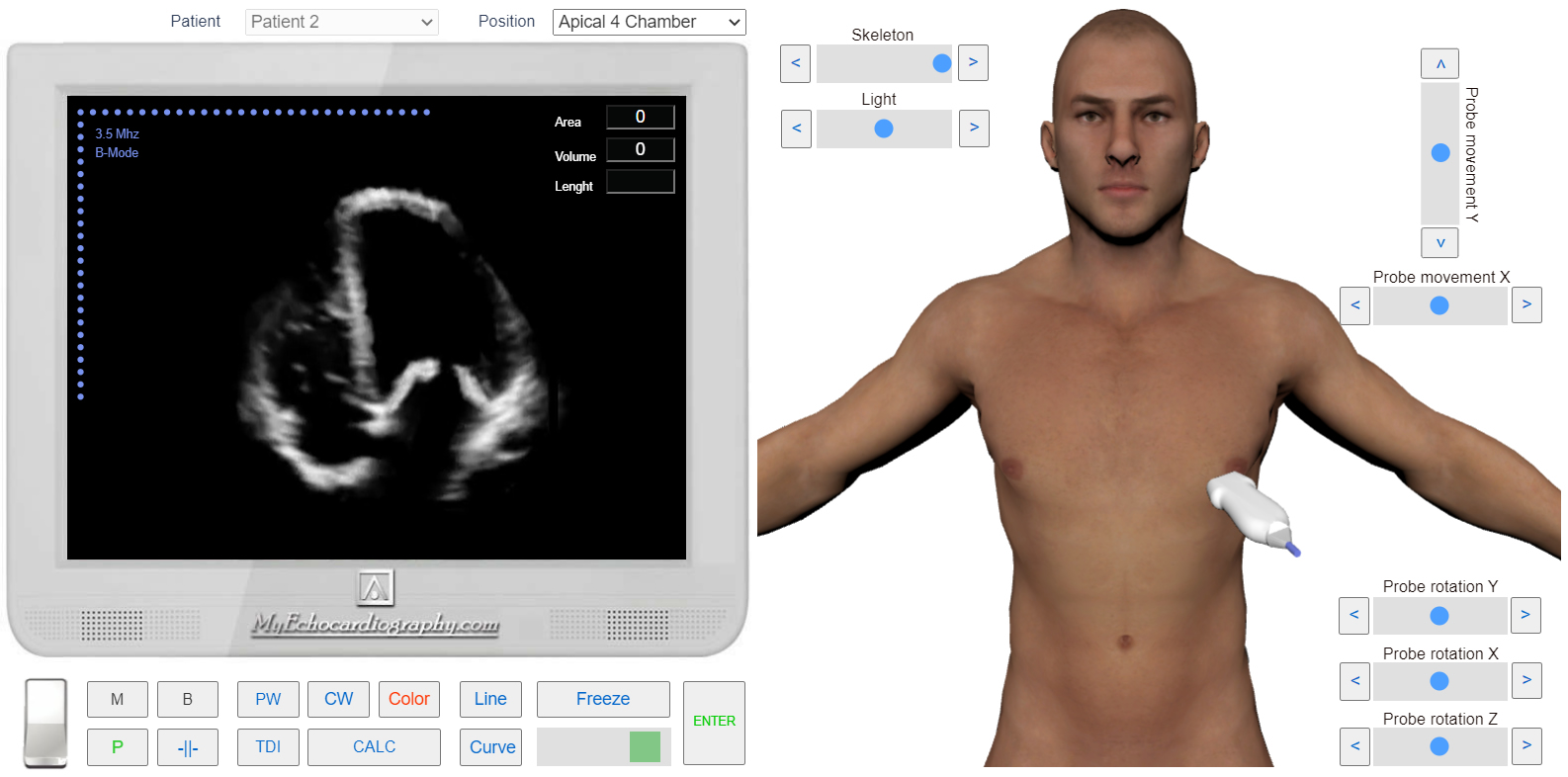Click the green ENTER button
The width and height of the screenshot is (1568, 777).
click(714, 723)
